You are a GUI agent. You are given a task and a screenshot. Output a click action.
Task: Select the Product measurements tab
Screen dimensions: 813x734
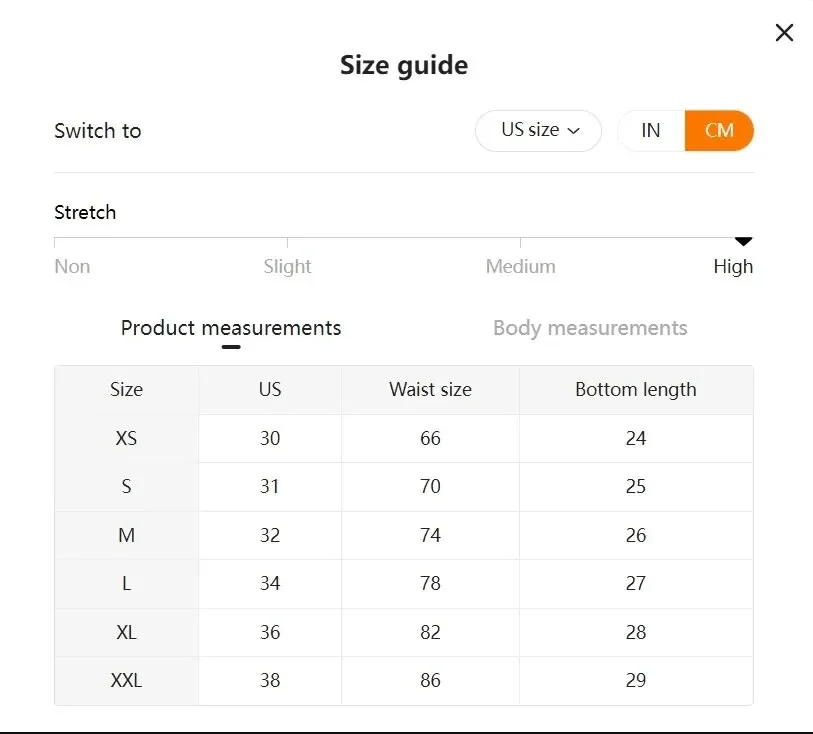[x=231, y=328]
